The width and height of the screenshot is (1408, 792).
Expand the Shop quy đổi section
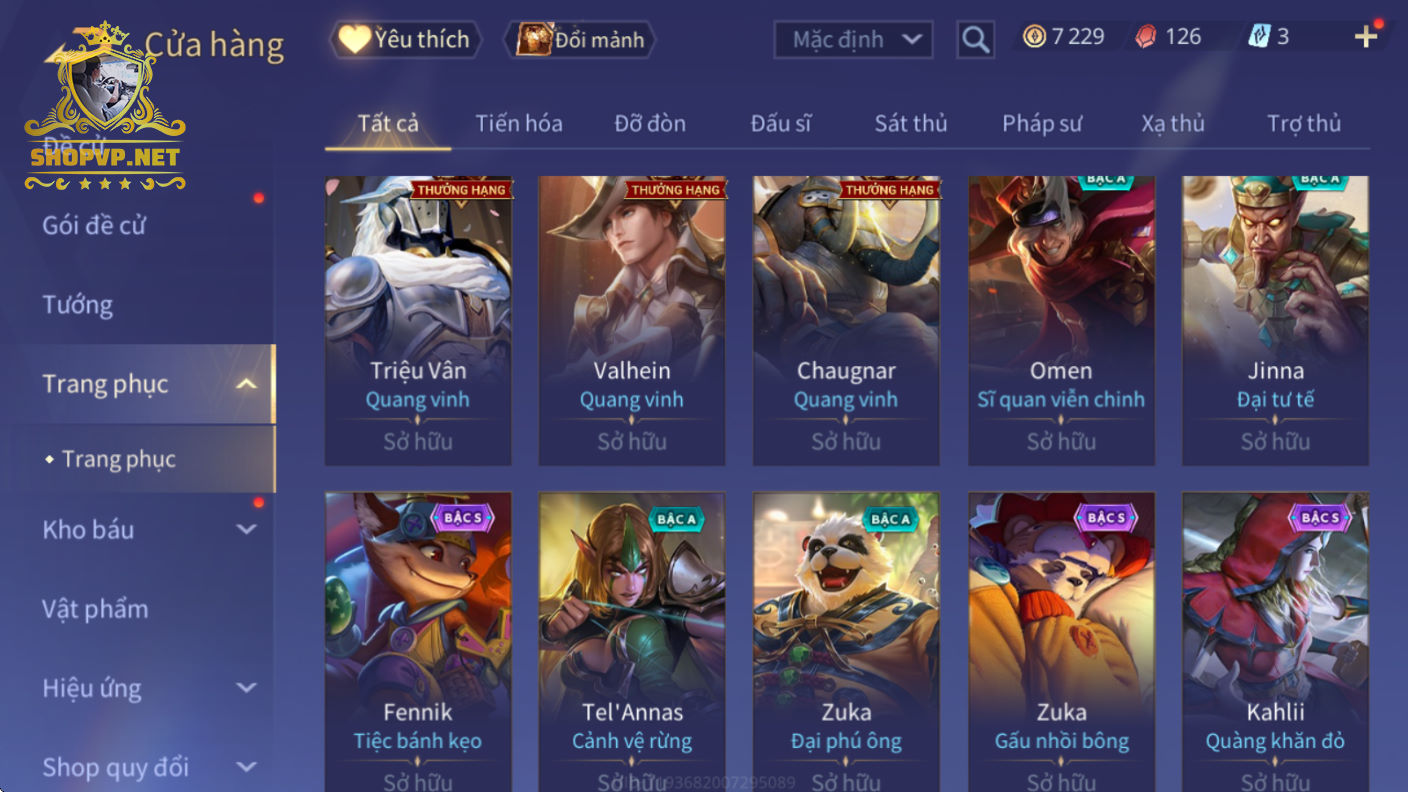pyautogui.click(x=246, y=767)
